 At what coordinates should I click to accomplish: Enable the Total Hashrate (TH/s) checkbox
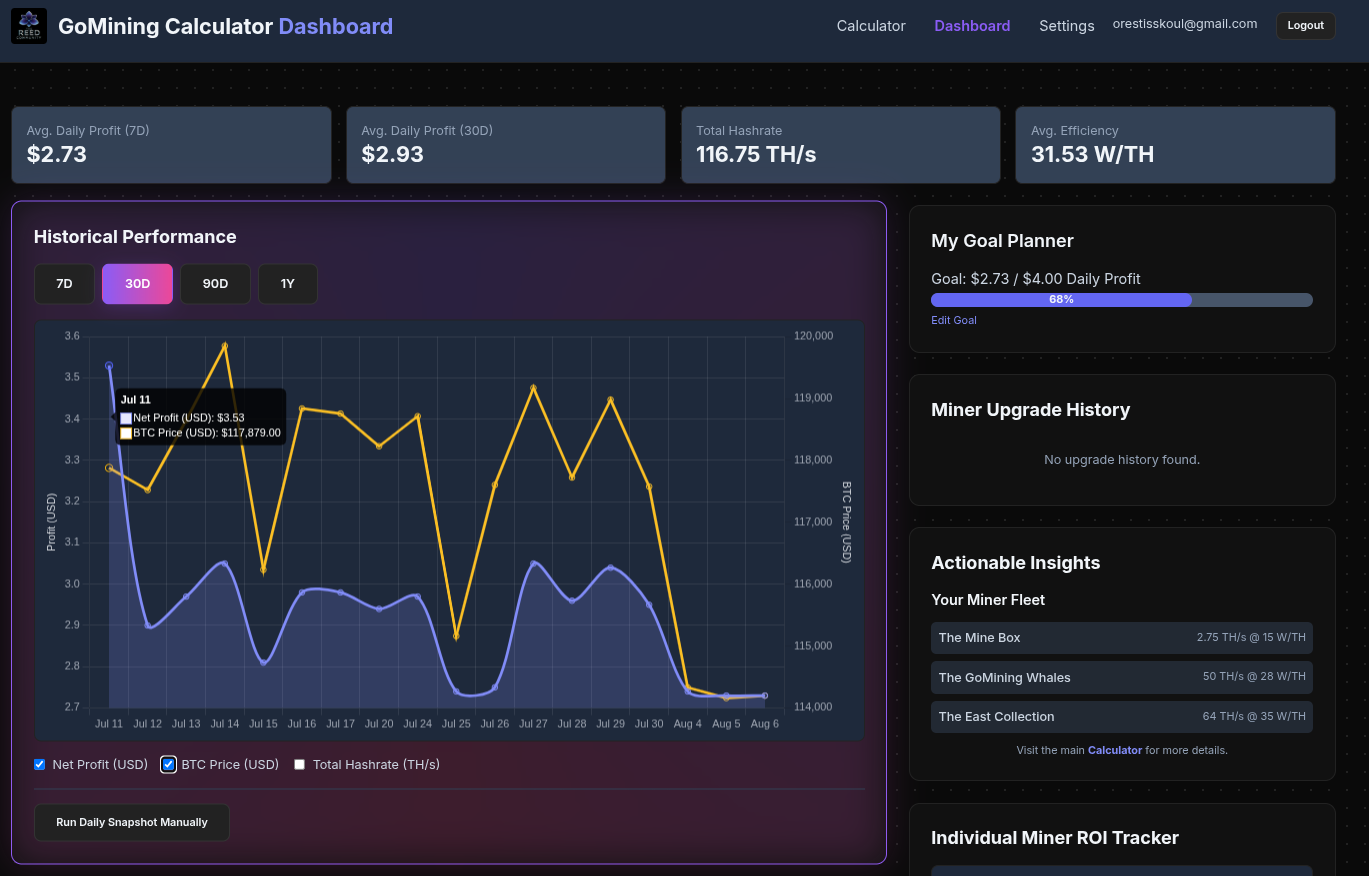coord(299,764)
